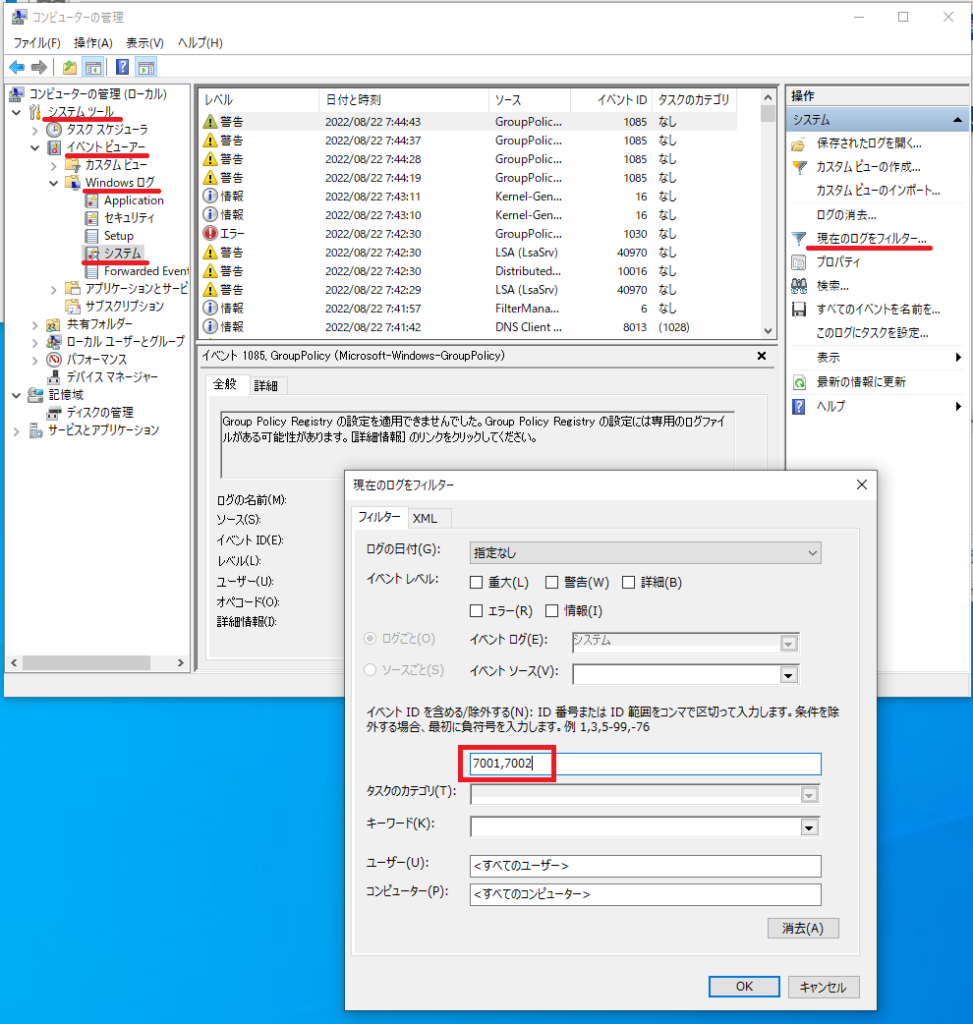Open the イベントソース dropdown list
Screen dimensions: 973x1024
pos(789,674)
